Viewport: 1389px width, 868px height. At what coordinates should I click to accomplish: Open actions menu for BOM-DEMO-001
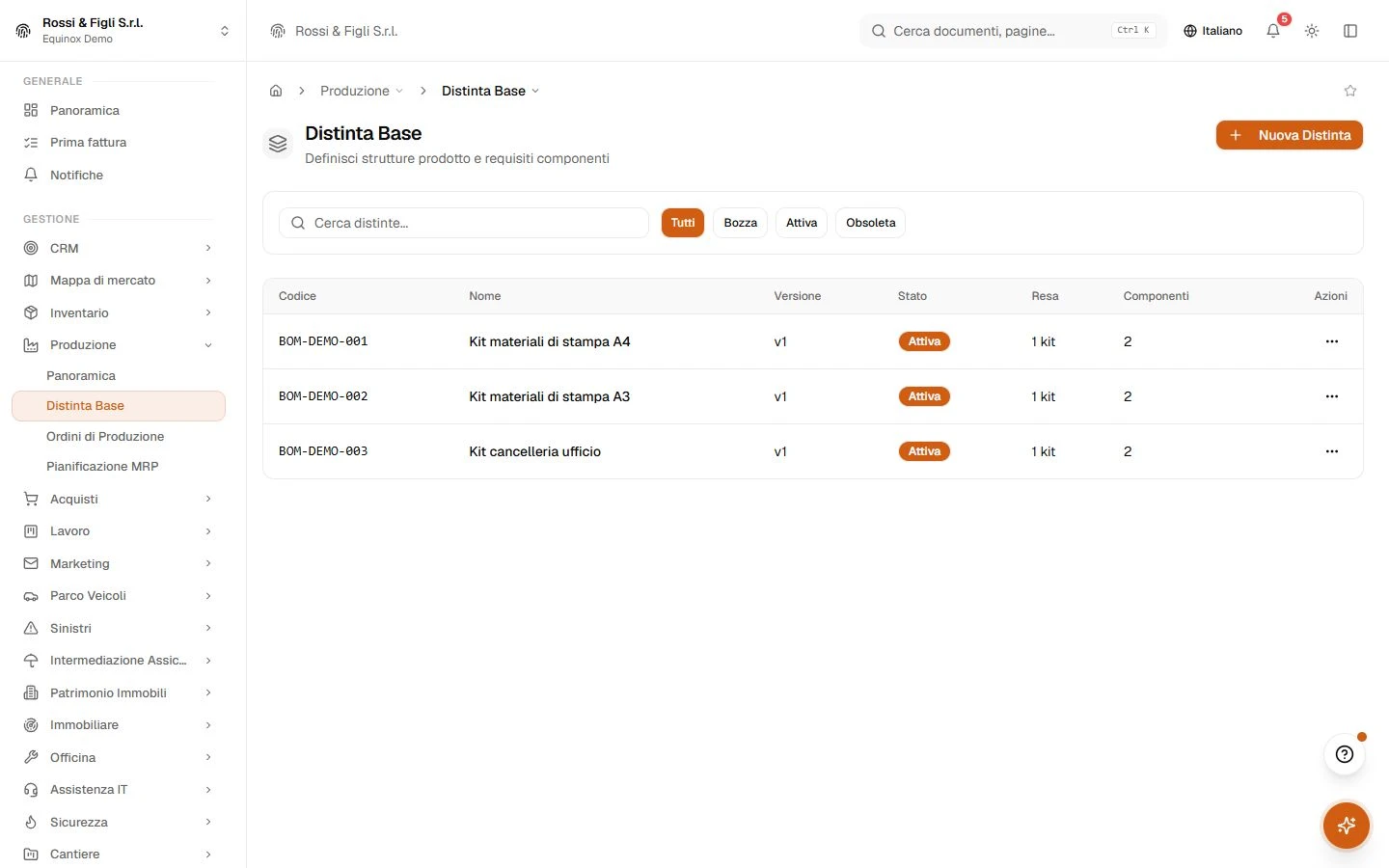[x=1332, y=341]
